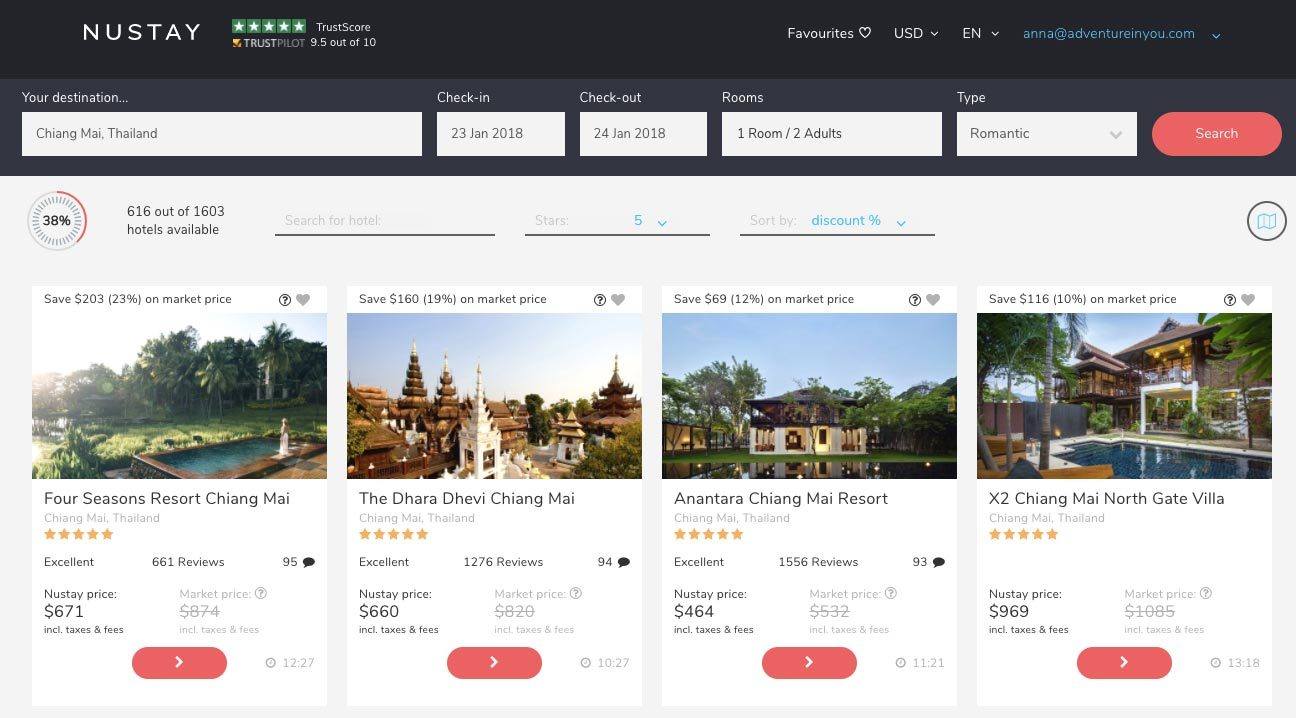Favourite the Four Seasons Resort Chiang Mai
Image resolution: width=1296 pixels, height=718 pixels.
303,299
